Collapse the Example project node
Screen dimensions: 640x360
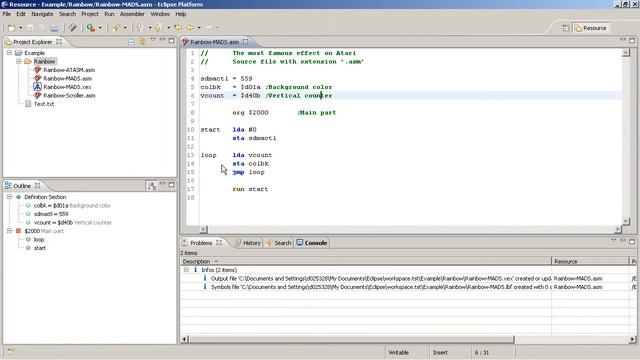(9, 53)
